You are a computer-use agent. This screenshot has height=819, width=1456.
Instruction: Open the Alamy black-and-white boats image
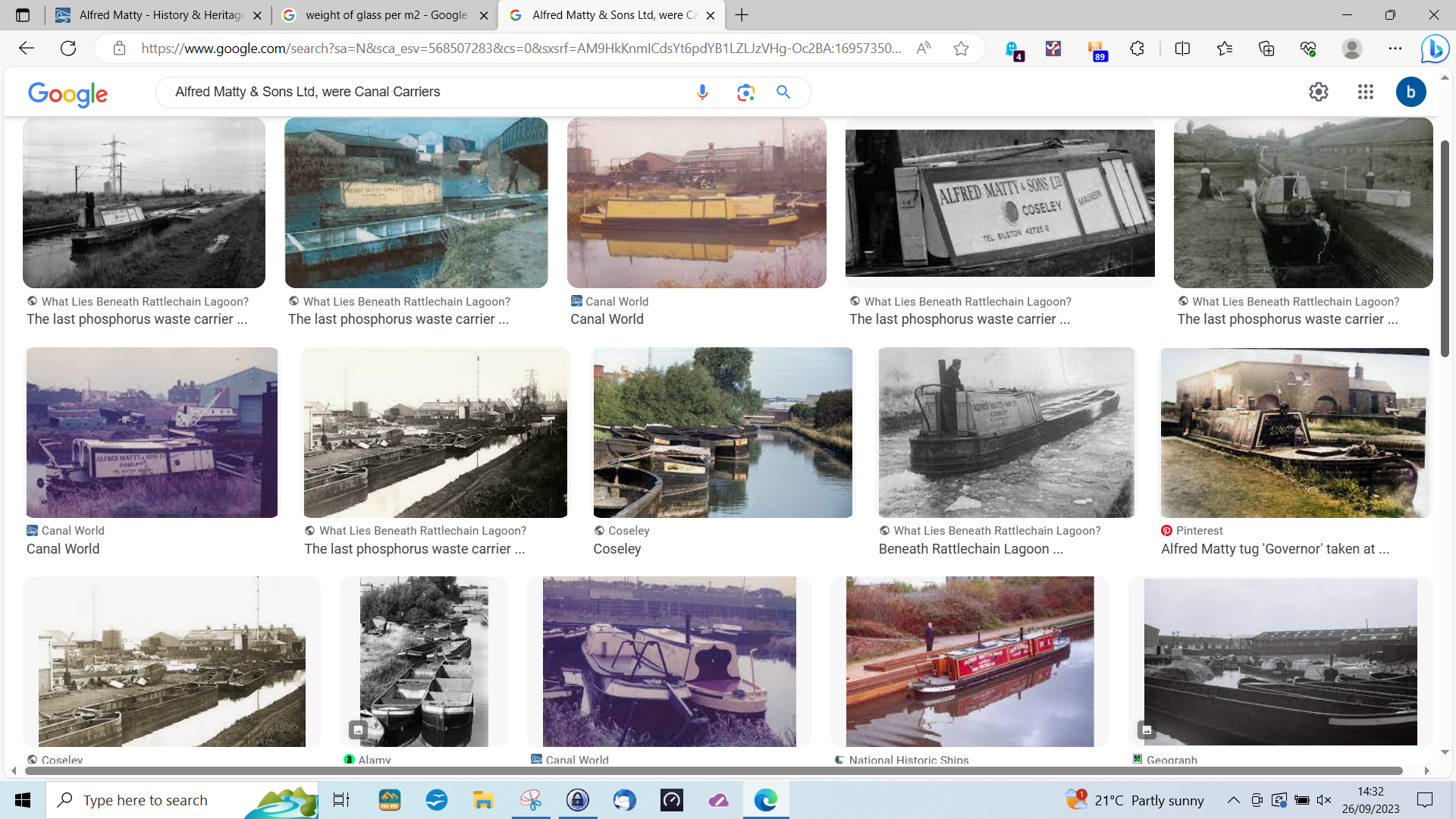(424, 661)
